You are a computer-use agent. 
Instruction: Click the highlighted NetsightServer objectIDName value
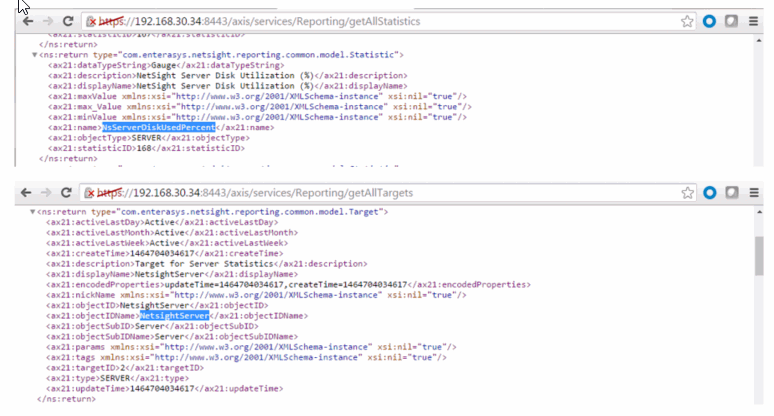point(174,316)
